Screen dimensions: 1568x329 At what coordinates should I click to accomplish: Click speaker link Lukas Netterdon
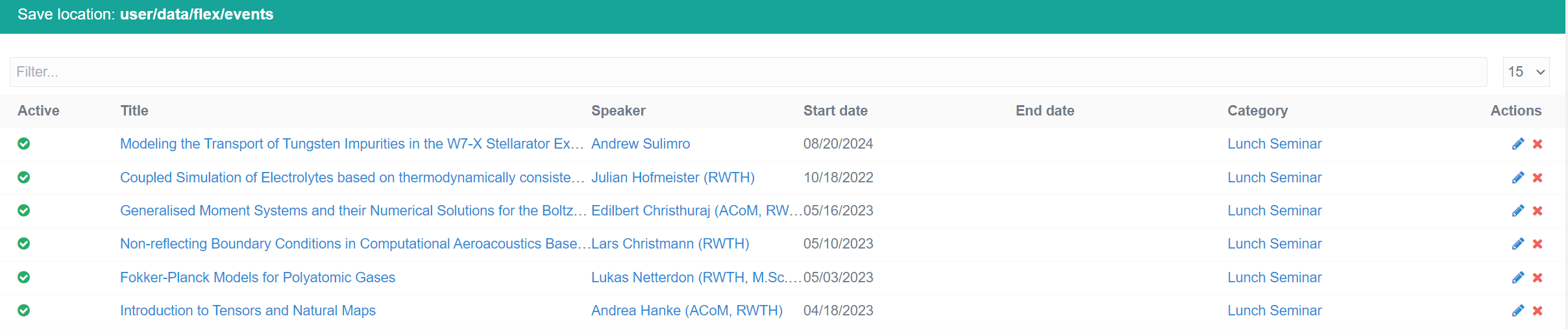pos(696,278)
